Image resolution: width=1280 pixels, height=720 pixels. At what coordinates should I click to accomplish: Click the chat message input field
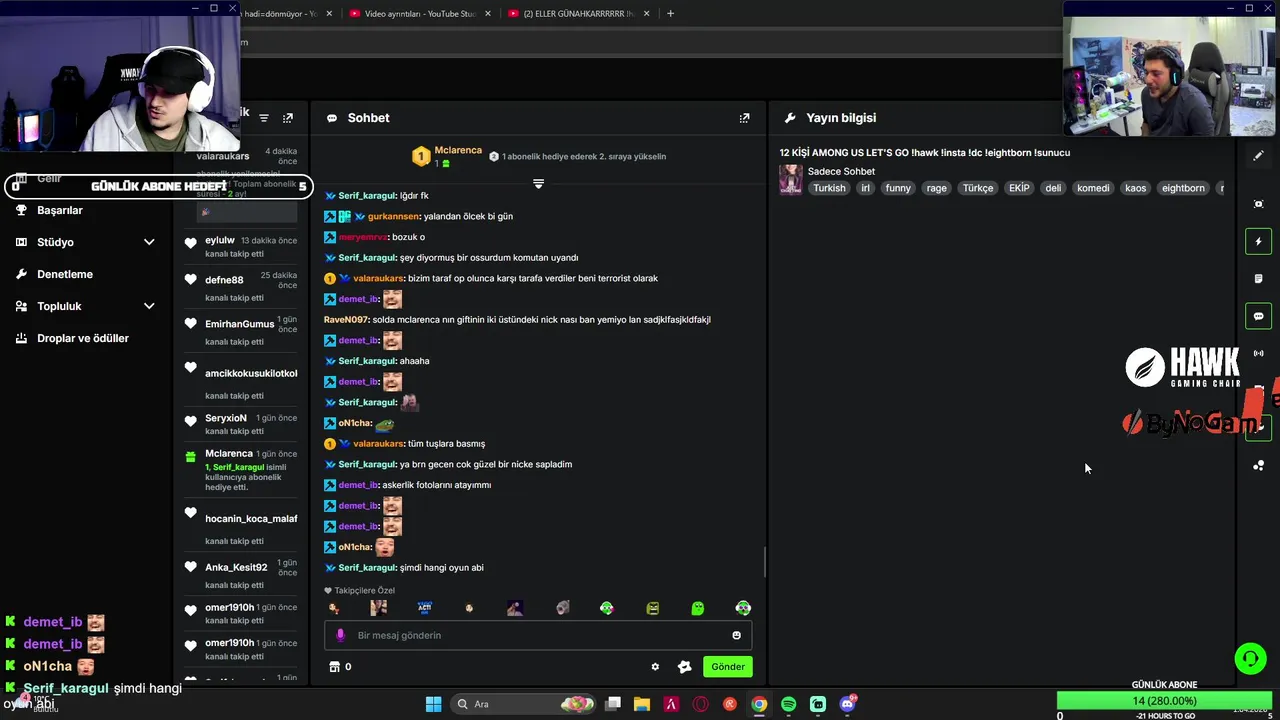[538, 635]
